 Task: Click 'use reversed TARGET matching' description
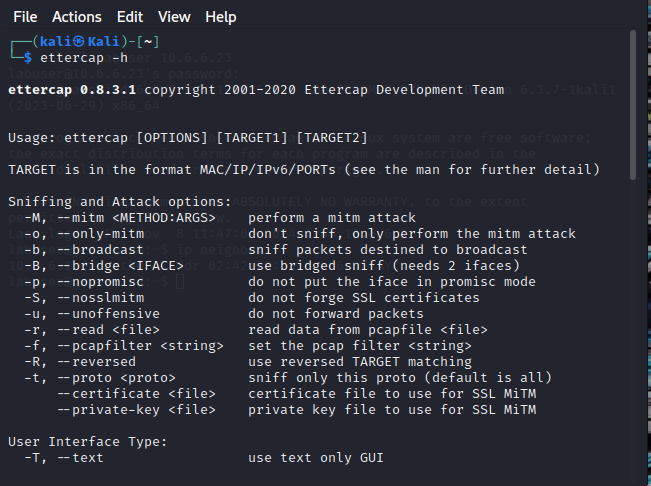(360, 362)
